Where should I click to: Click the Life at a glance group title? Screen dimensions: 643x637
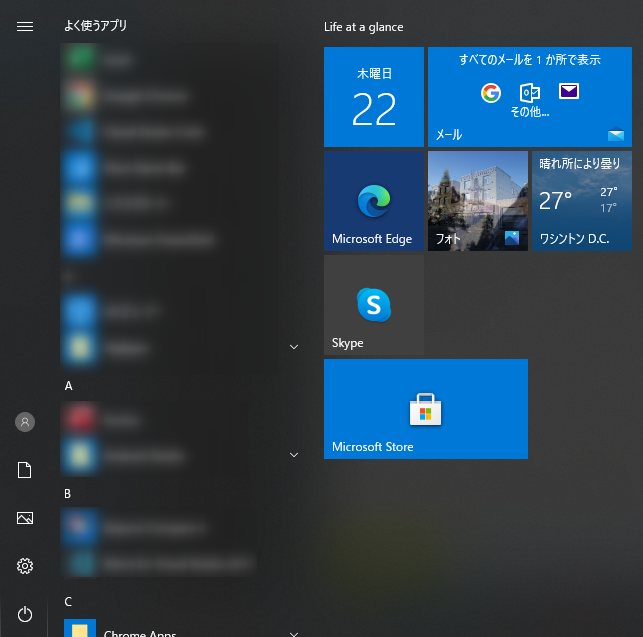tap(363, 27)
